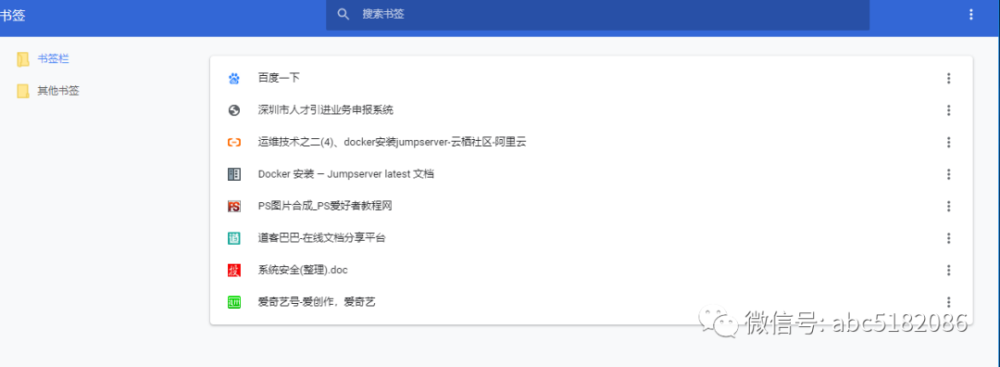Click the 阿里云 orange favicon
This screenshot has width=1000, height=367.
click(234, 142)
